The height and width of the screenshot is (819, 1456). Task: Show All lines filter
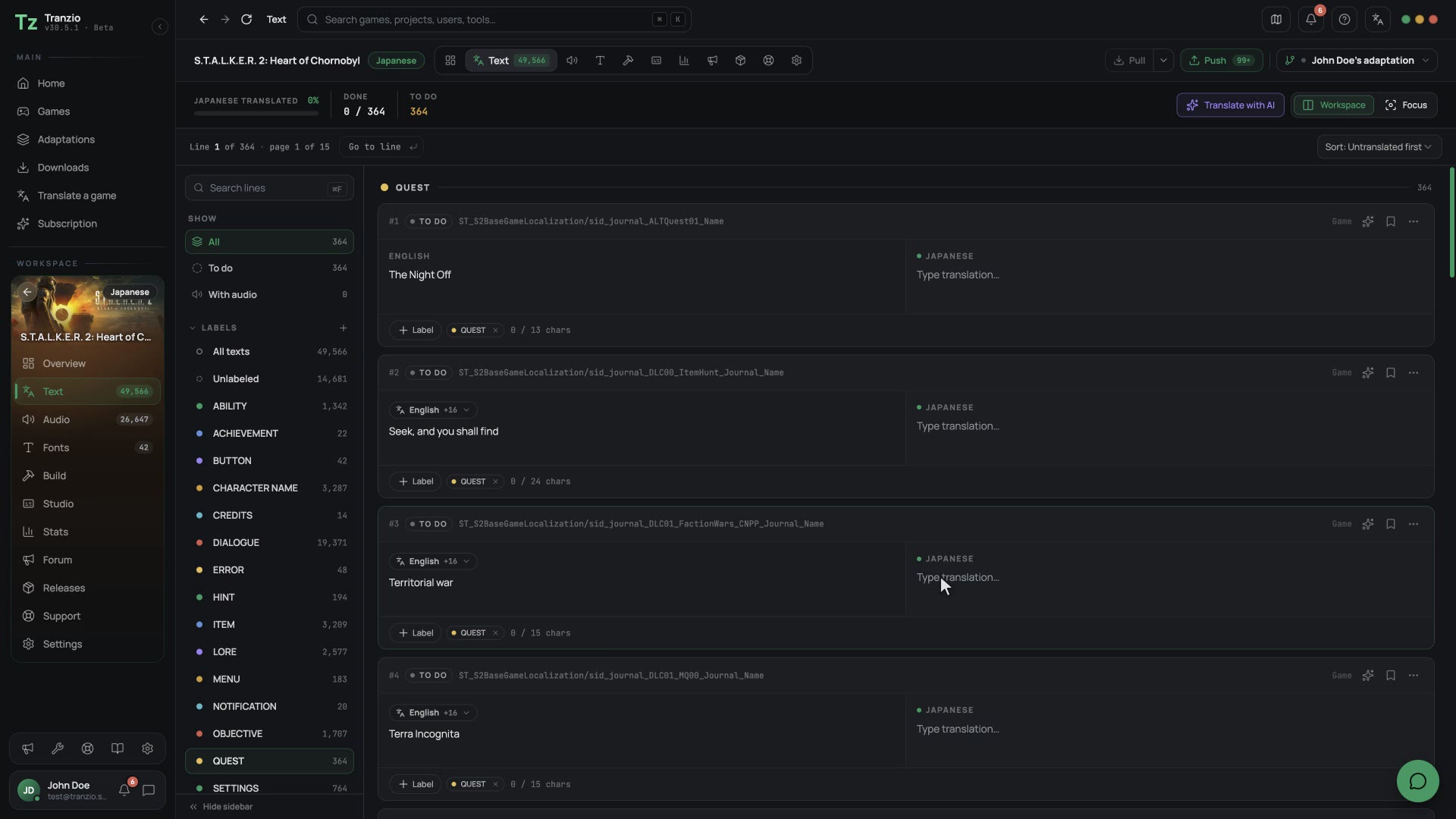269,242
